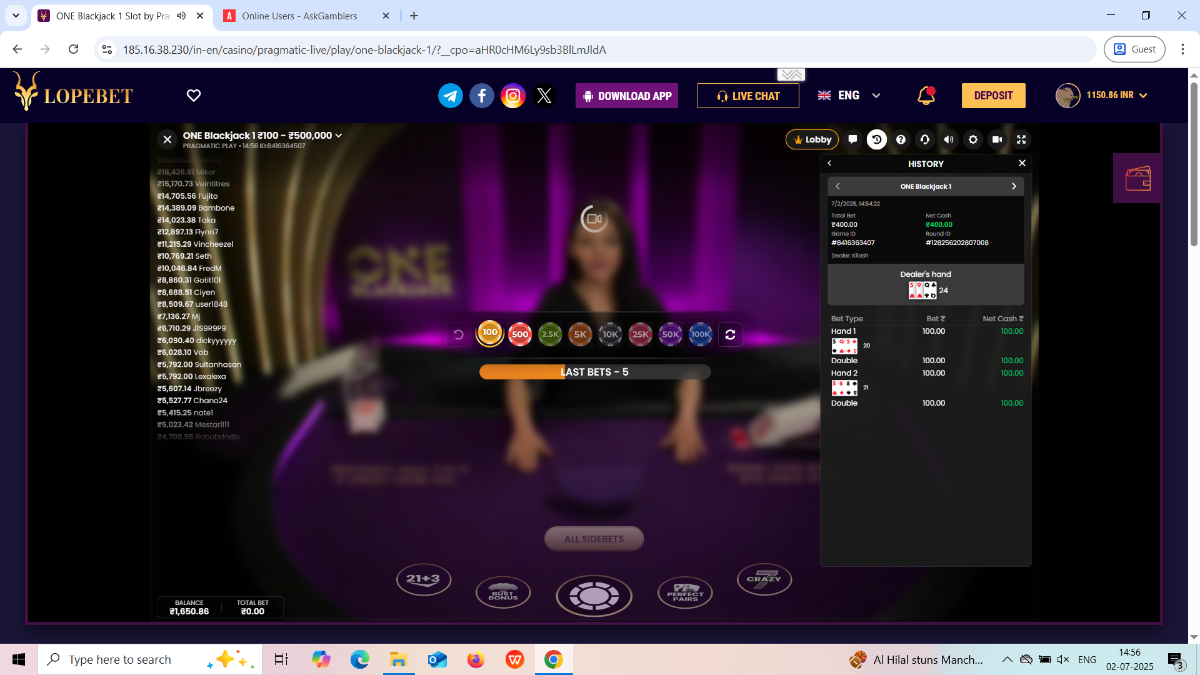Place a bet on Crazy 7 side bet
Viewport: 1200px width, 675px height.
point(764,578)
